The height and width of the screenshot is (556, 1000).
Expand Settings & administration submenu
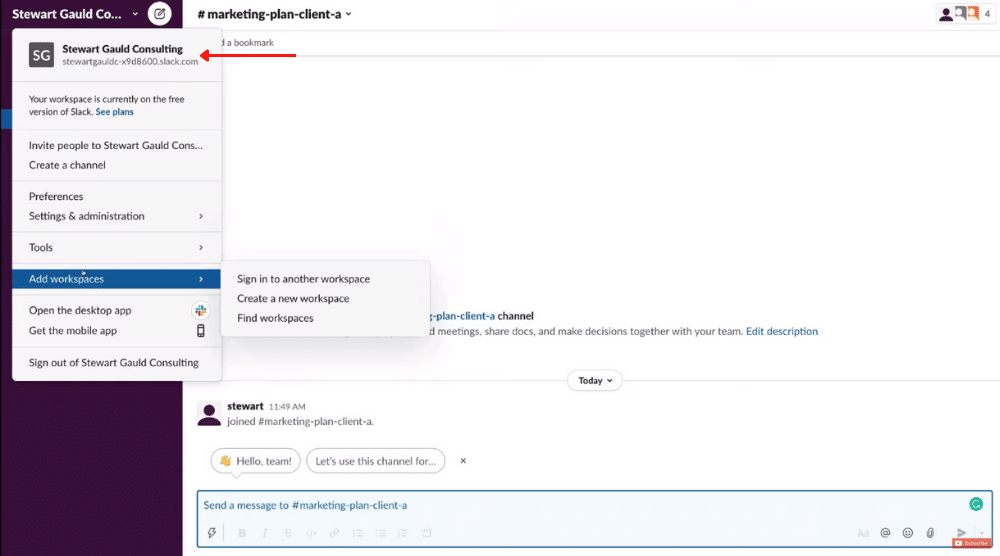(115, 216)
